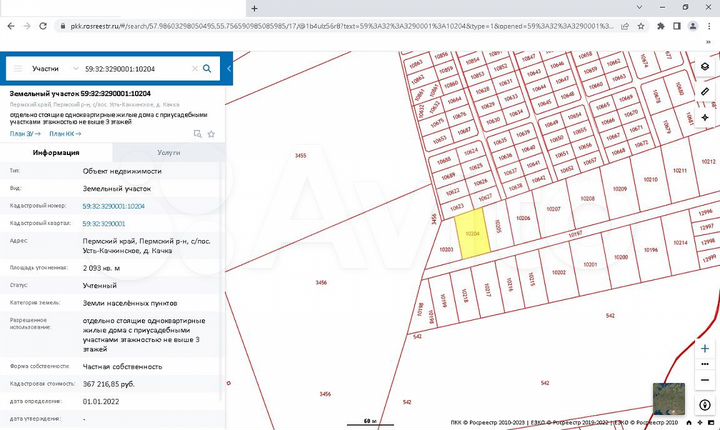Screen dimensions: 720x430
Task: Click the magnifier search button
Action: pyautogui.click(x=207, y=69)
